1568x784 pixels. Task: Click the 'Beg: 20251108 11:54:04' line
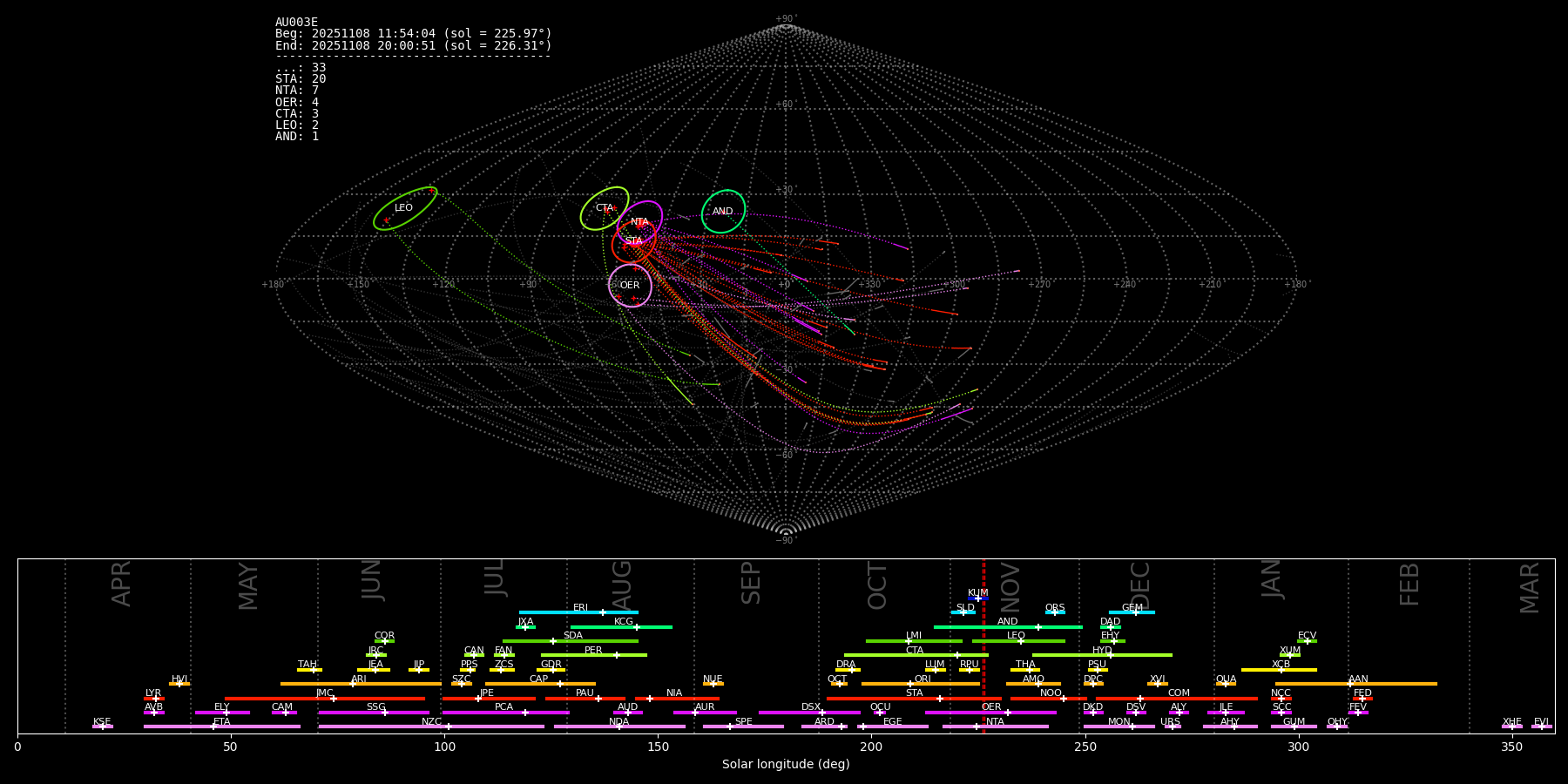414,34
